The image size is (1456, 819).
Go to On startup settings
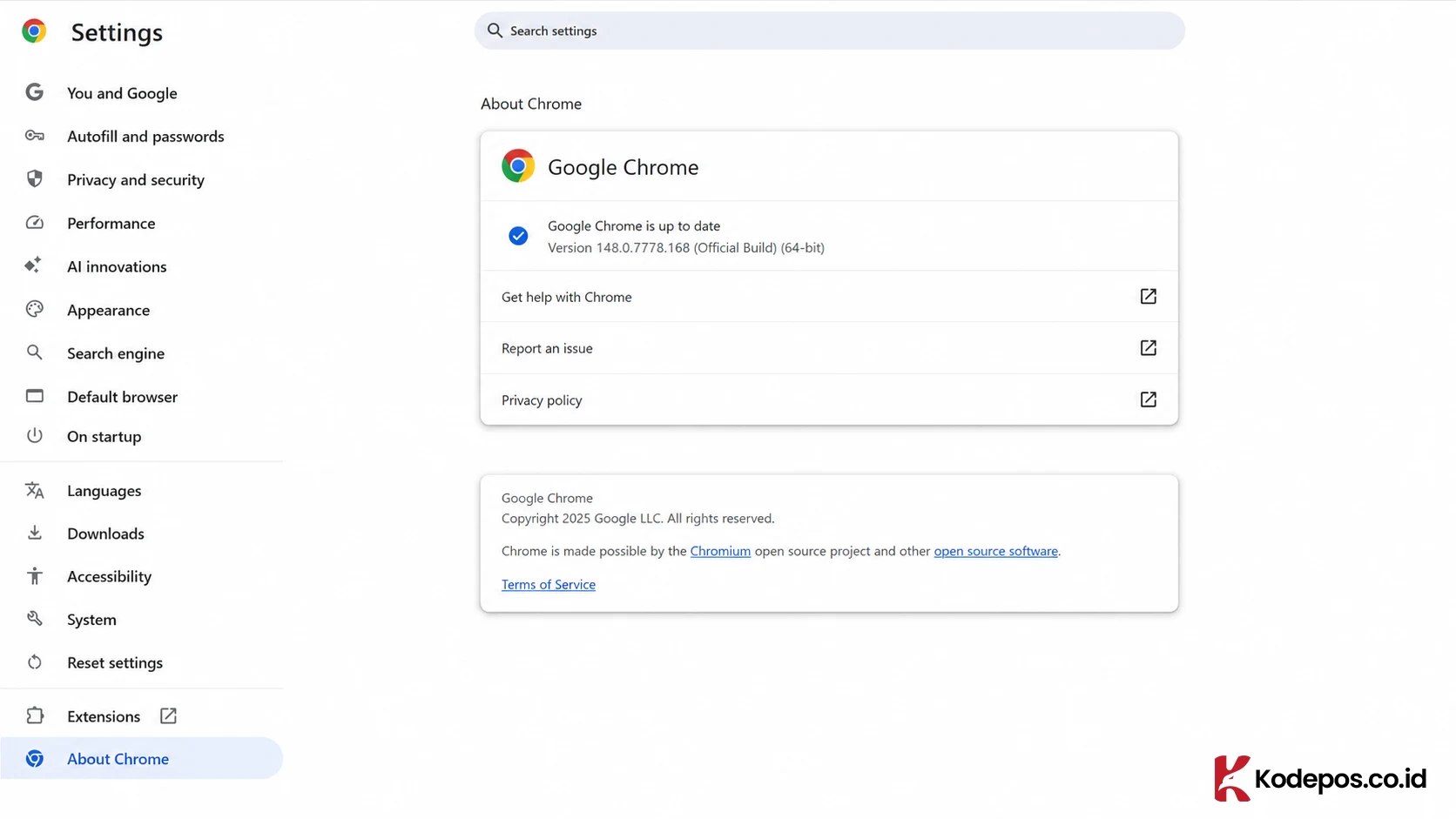[104, 437]
